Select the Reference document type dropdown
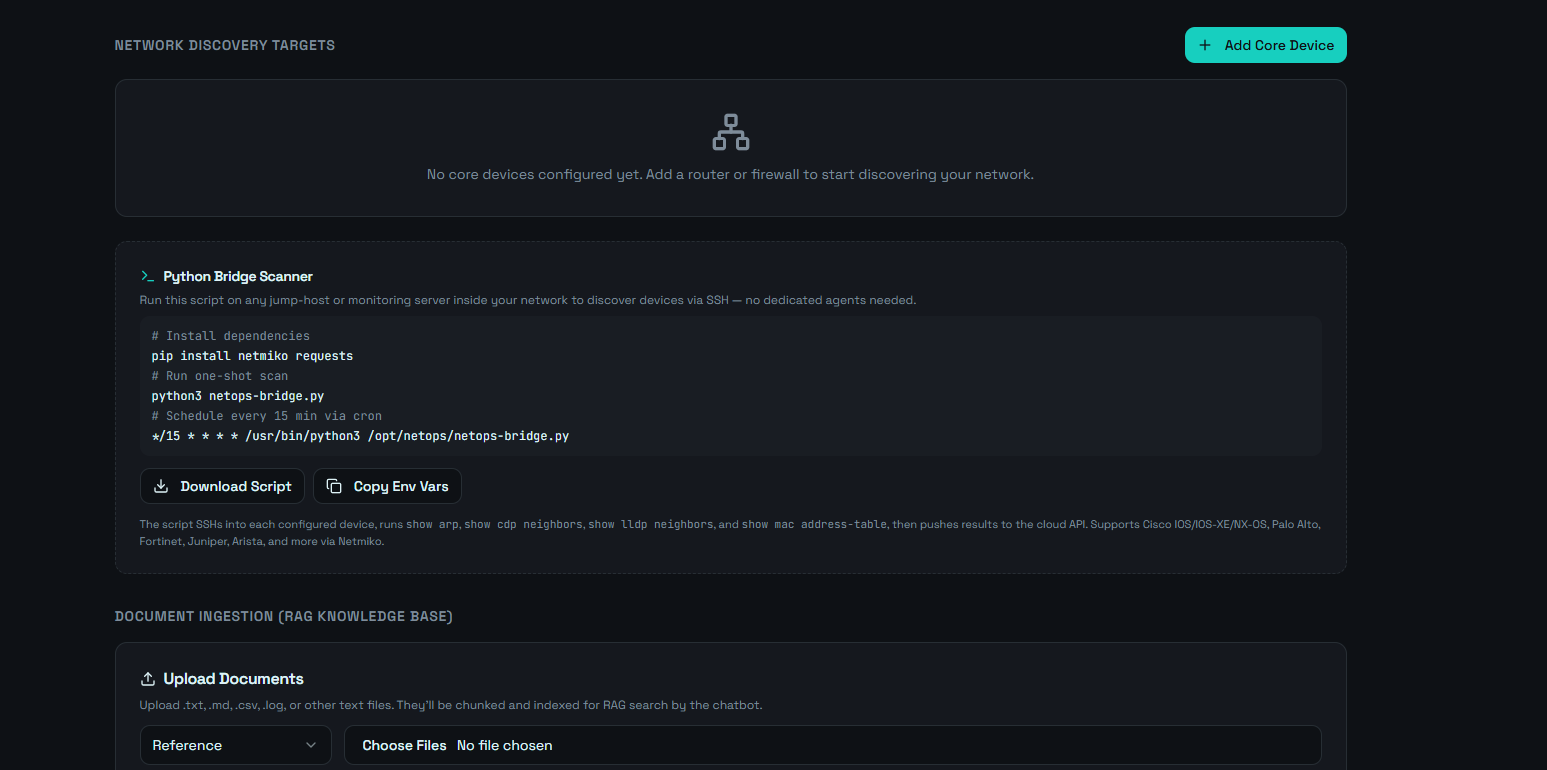This screenshot has height=770, width=1547. pos(235,745)
